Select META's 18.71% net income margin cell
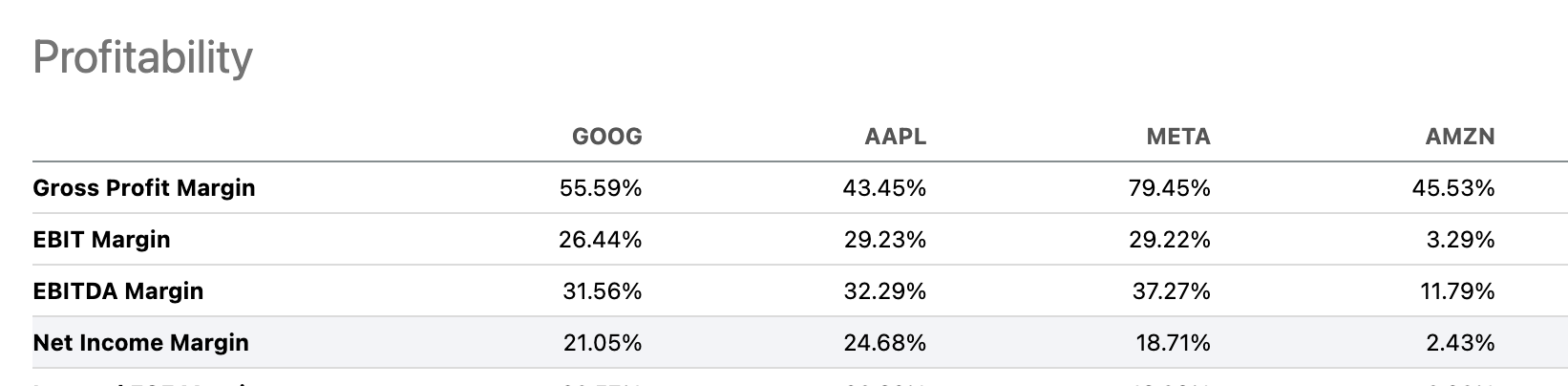The image size is (1568, 386). point(1173,343)
